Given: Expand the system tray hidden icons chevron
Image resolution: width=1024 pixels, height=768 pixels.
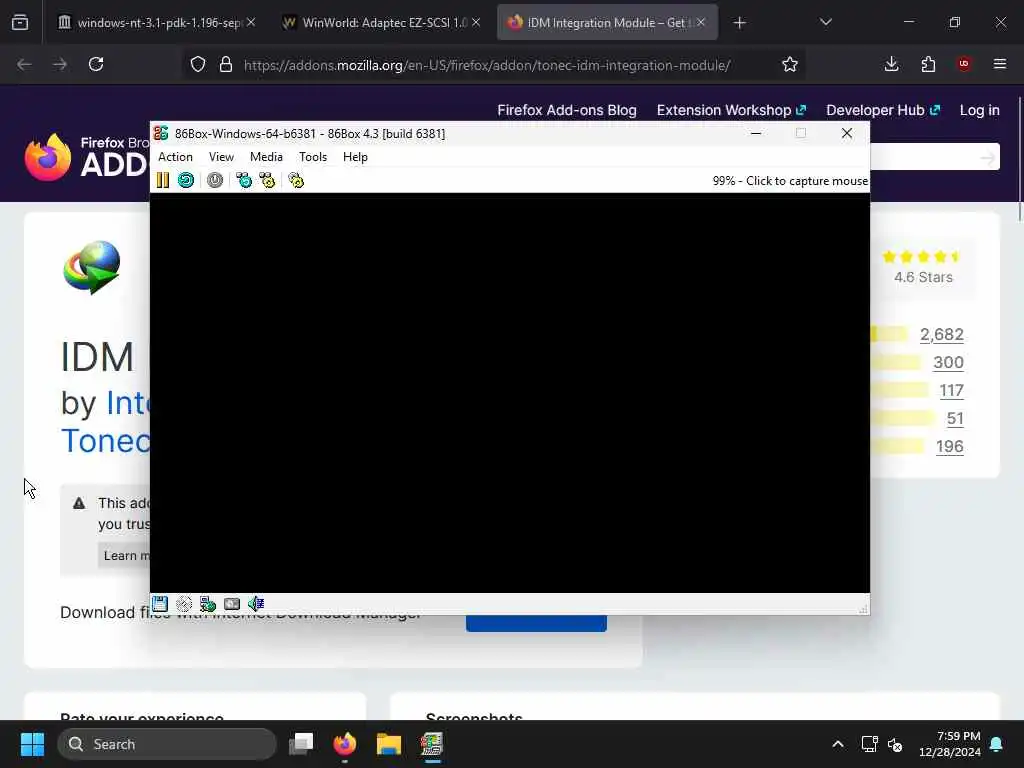Looking at the screenshot, I should 838,744.
